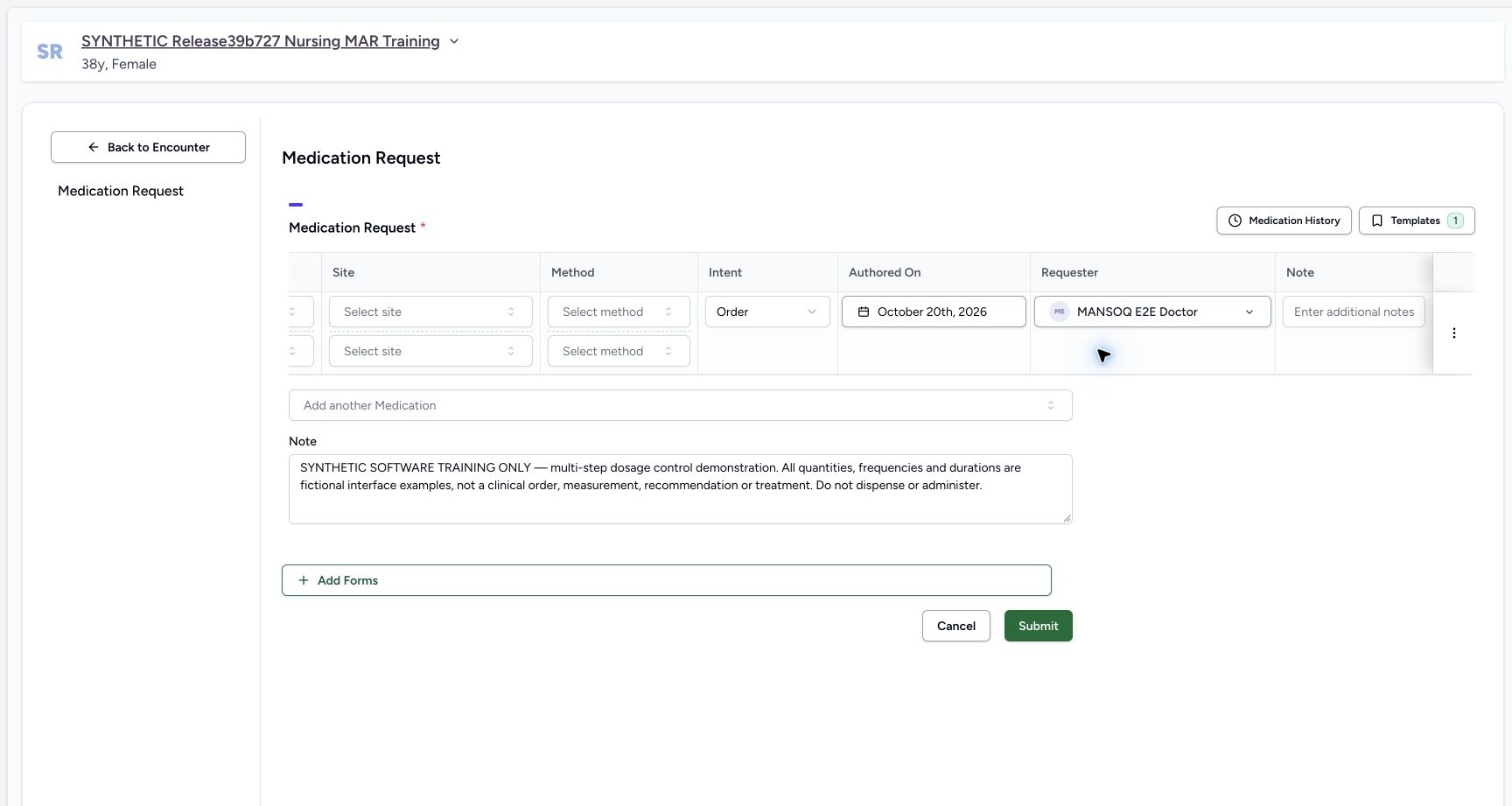Screen dimensions: 1512x806
Task: Click the ME requester avatar icon
Action: pos(1060,312)
